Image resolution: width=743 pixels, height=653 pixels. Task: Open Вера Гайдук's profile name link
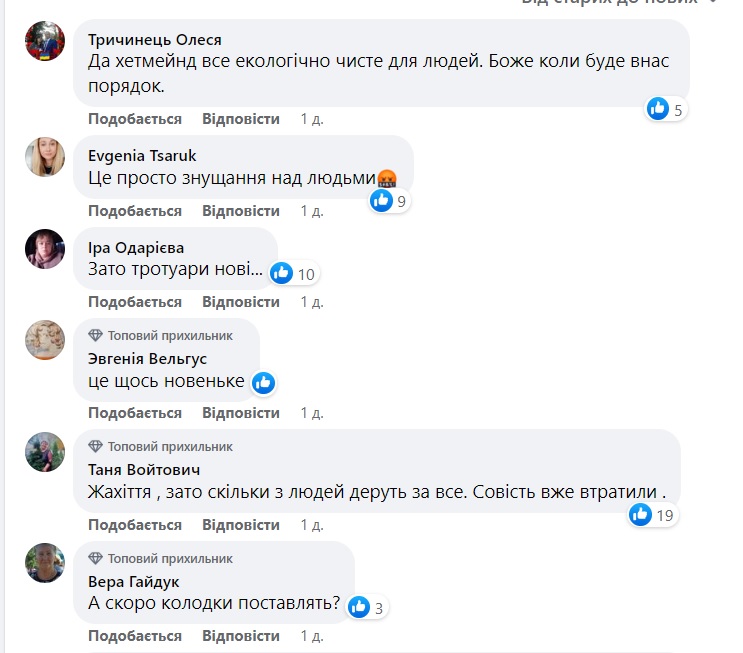[x=134, y=582]
